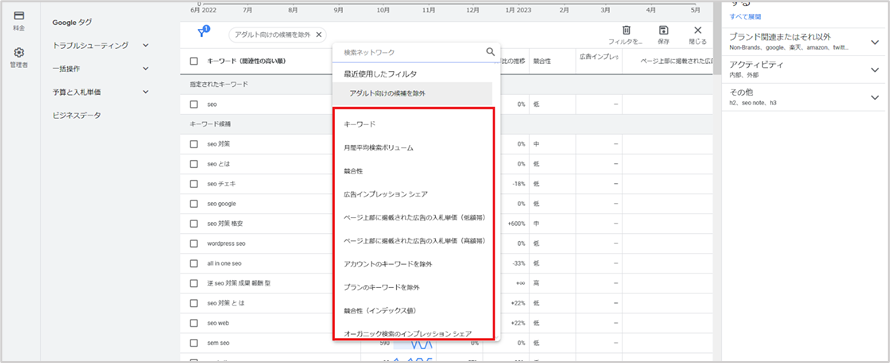Screen dimensions: 890x363
Task: Click the 閉じる close filter bar icon
Action: (x=698, y=30)
